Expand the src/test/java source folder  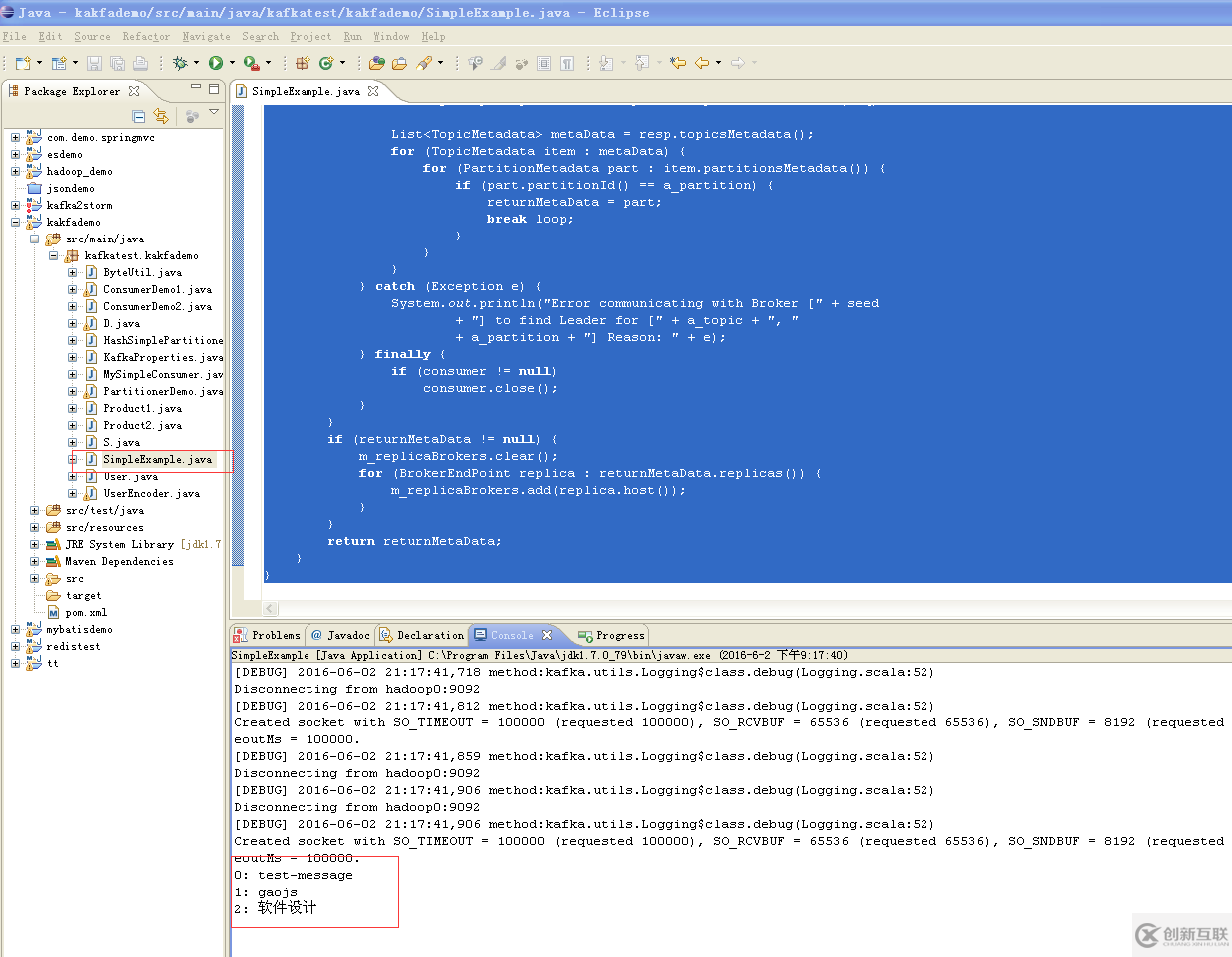[34, 510]
